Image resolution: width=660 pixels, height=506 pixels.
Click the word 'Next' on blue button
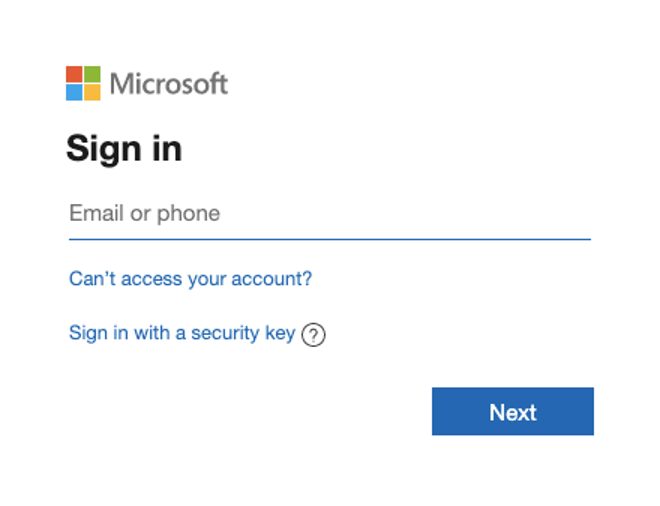click(513, 412)
